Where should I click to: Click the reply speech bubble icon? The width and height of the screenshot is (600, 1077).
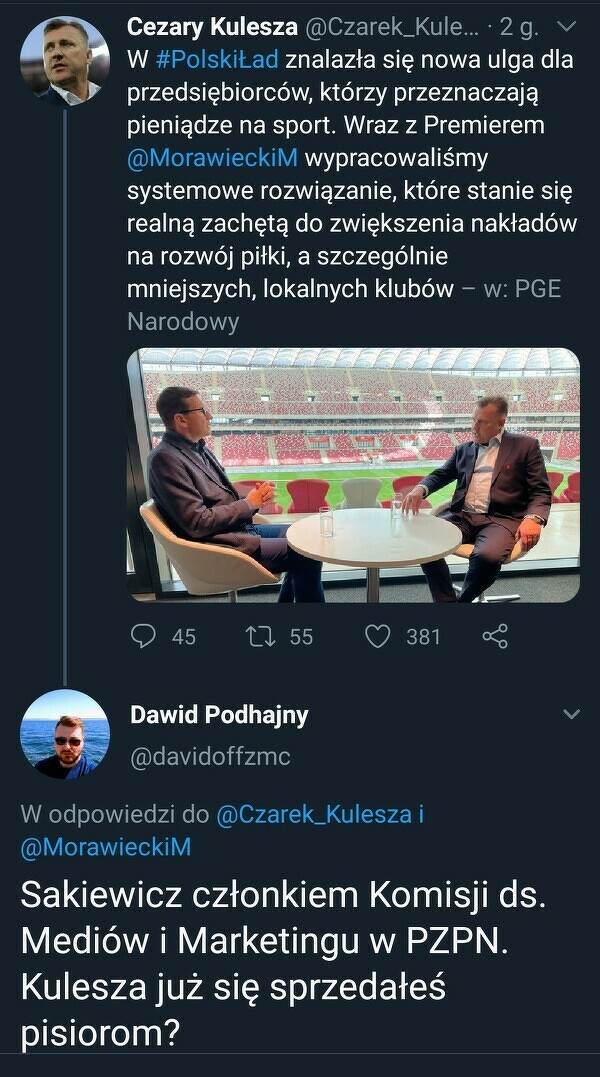click(x=145, y=636)
